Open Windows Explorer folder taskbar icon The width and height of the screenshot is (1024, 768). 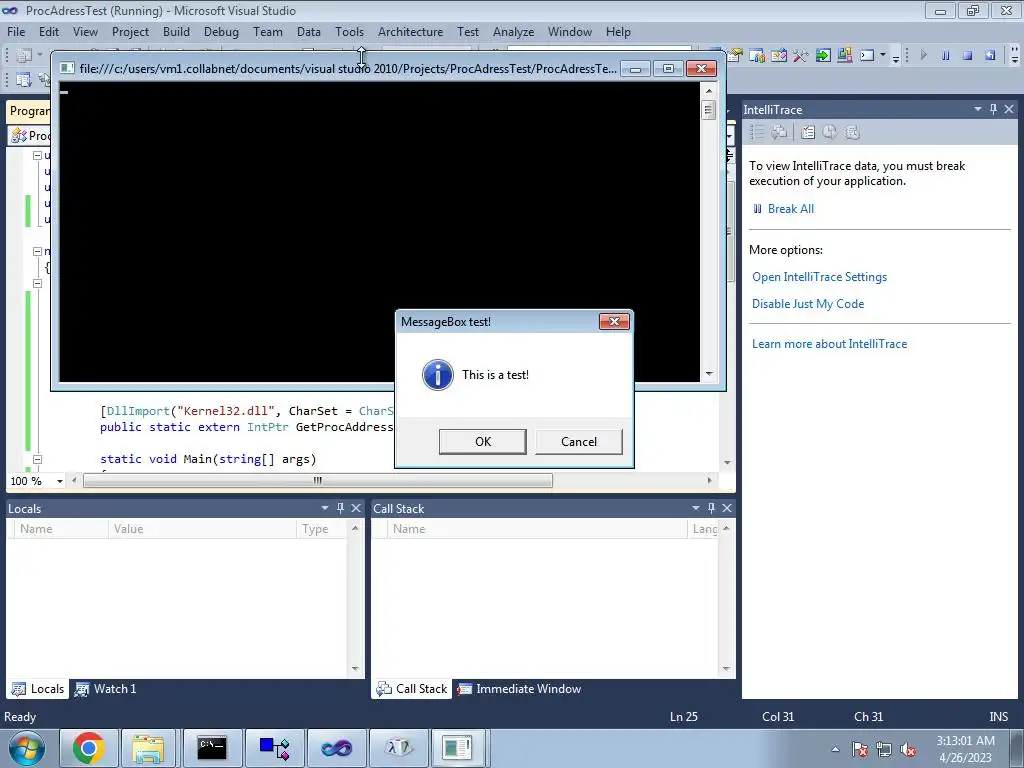(x=148, y=747)
